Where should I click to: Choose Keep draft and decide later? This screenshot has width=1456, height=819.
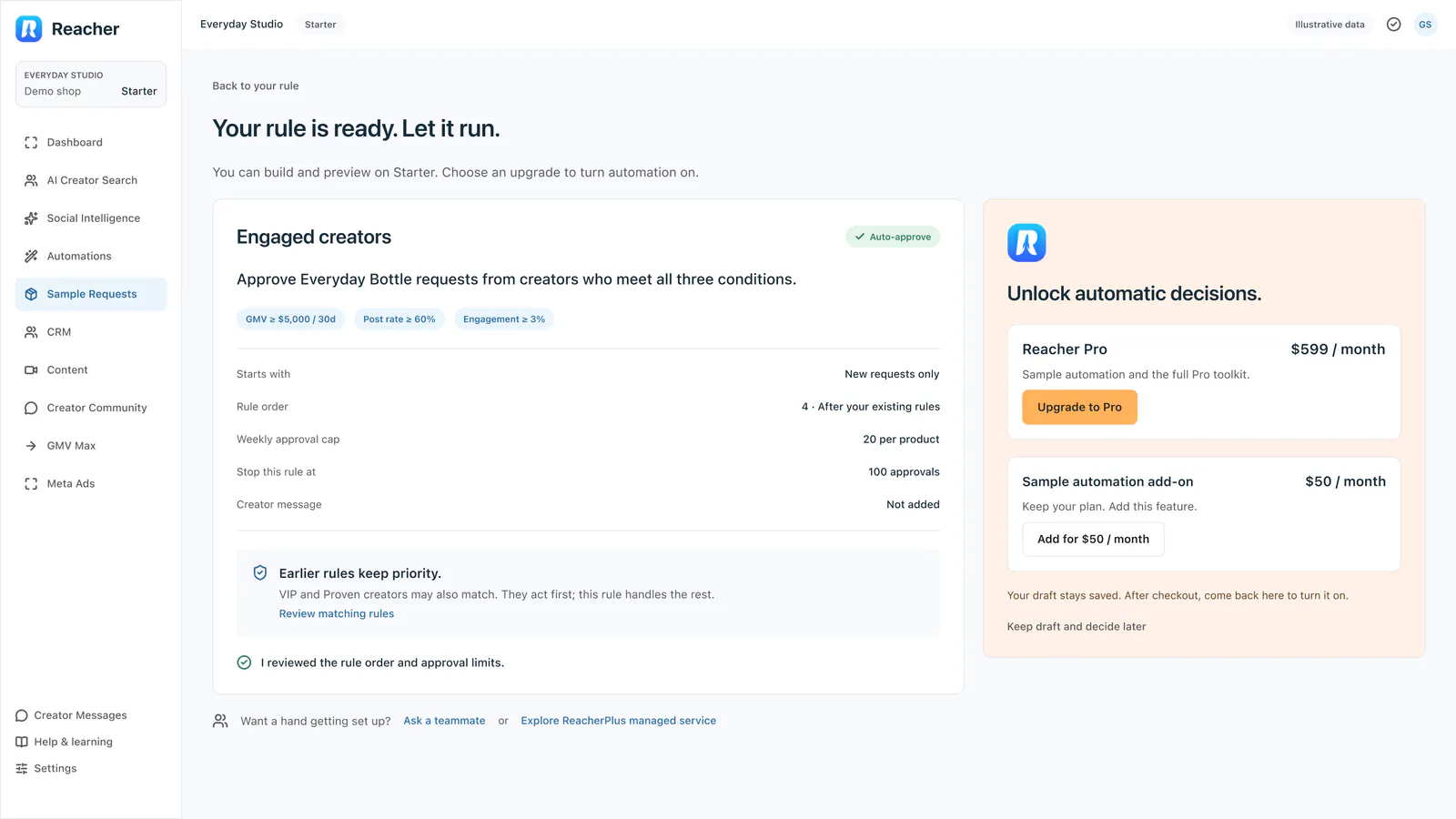coord(1077,626)
